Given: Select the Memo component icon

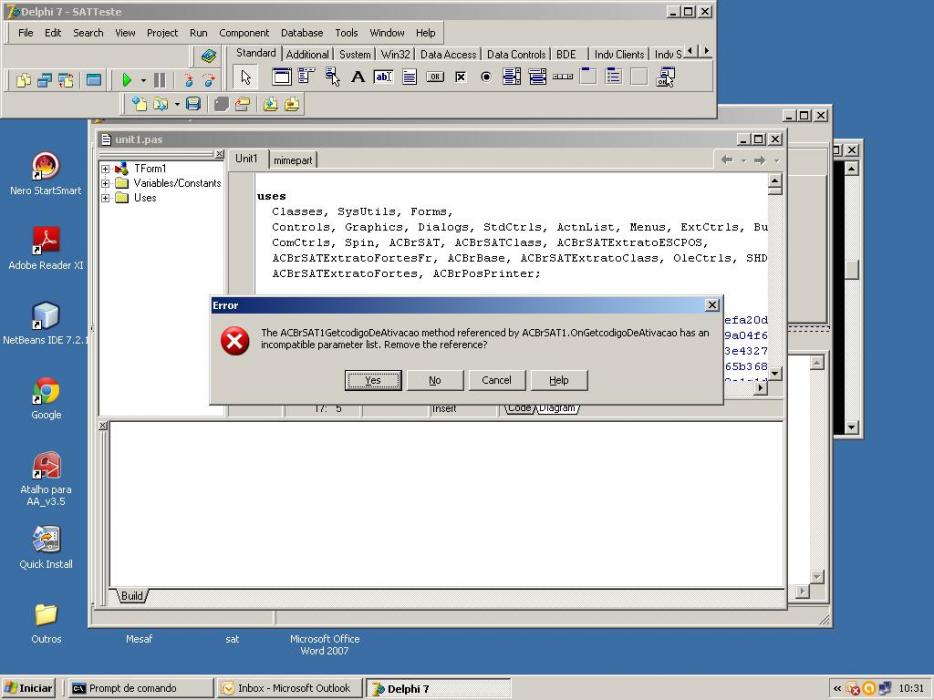Looking at the screenshot, I should [409, 77].
